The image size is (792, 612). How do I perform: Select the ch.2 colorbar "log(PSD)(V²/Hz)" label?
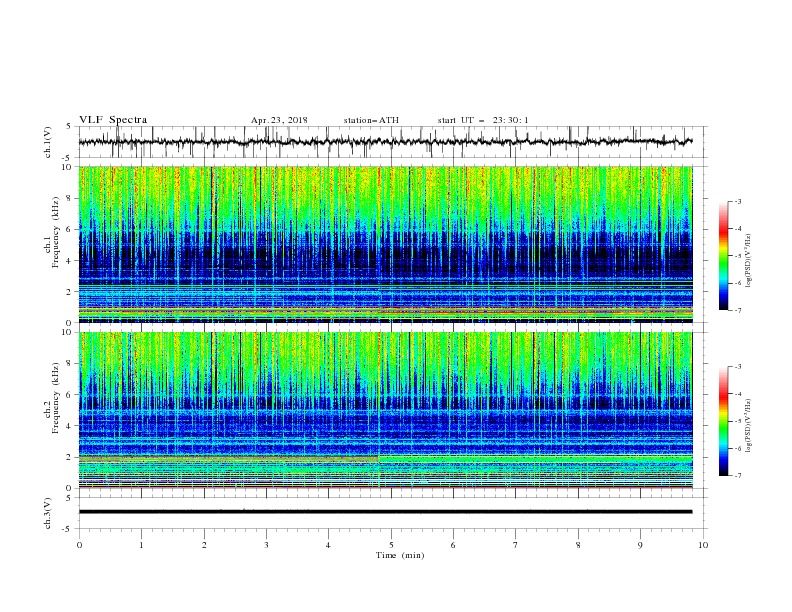(749, 426)
